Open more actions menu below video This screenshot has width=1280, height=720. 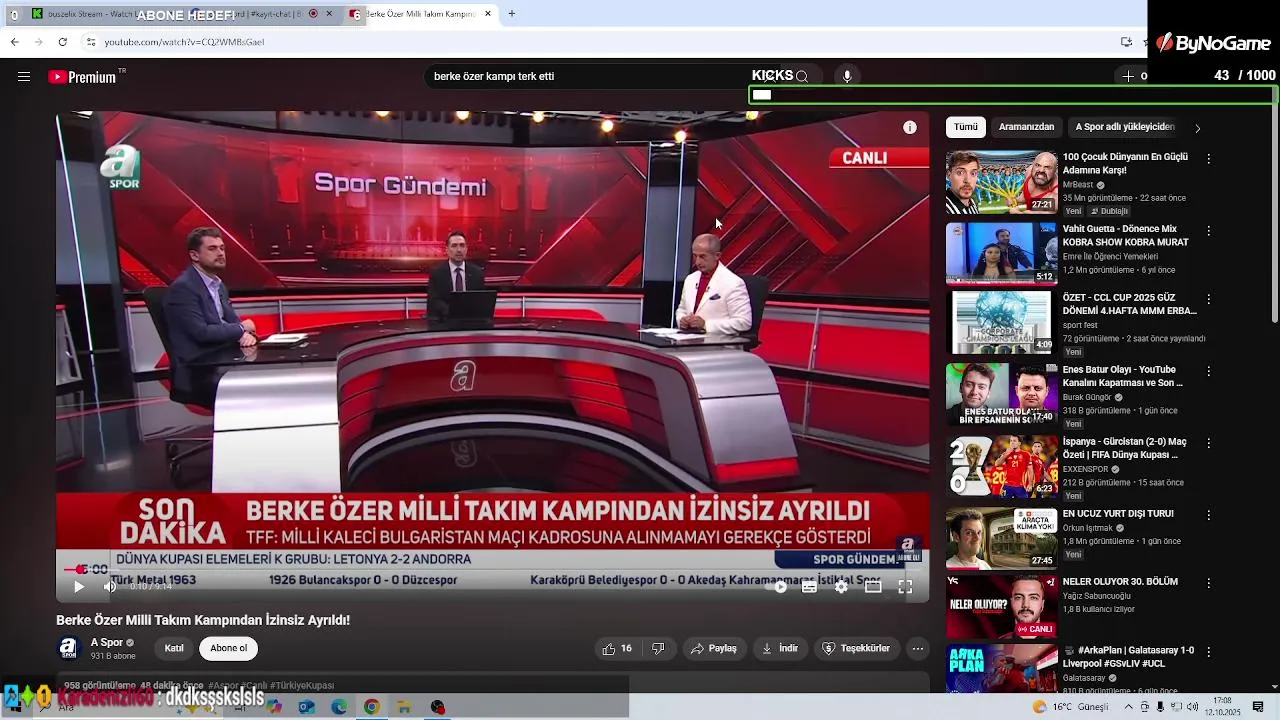pos(918,648)
